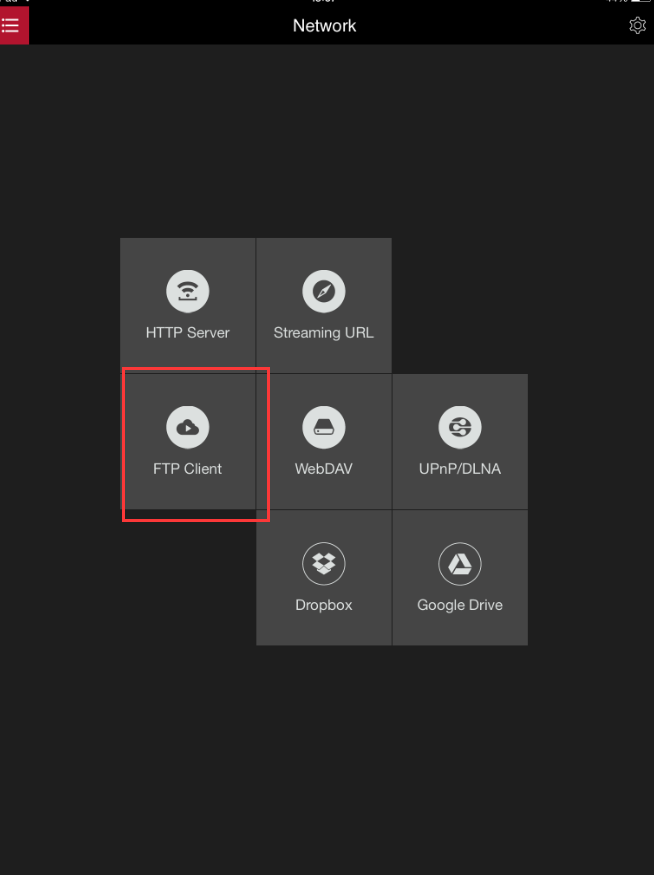This screenshot has width=654, height=875.
Task: Open settings via the gear icon
Action: pos(637,26)
